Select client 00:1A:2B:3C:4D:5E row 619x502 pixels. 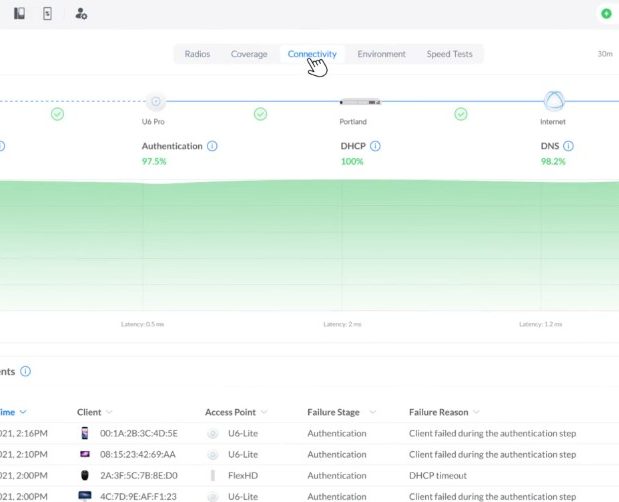[x=138, y=434]
